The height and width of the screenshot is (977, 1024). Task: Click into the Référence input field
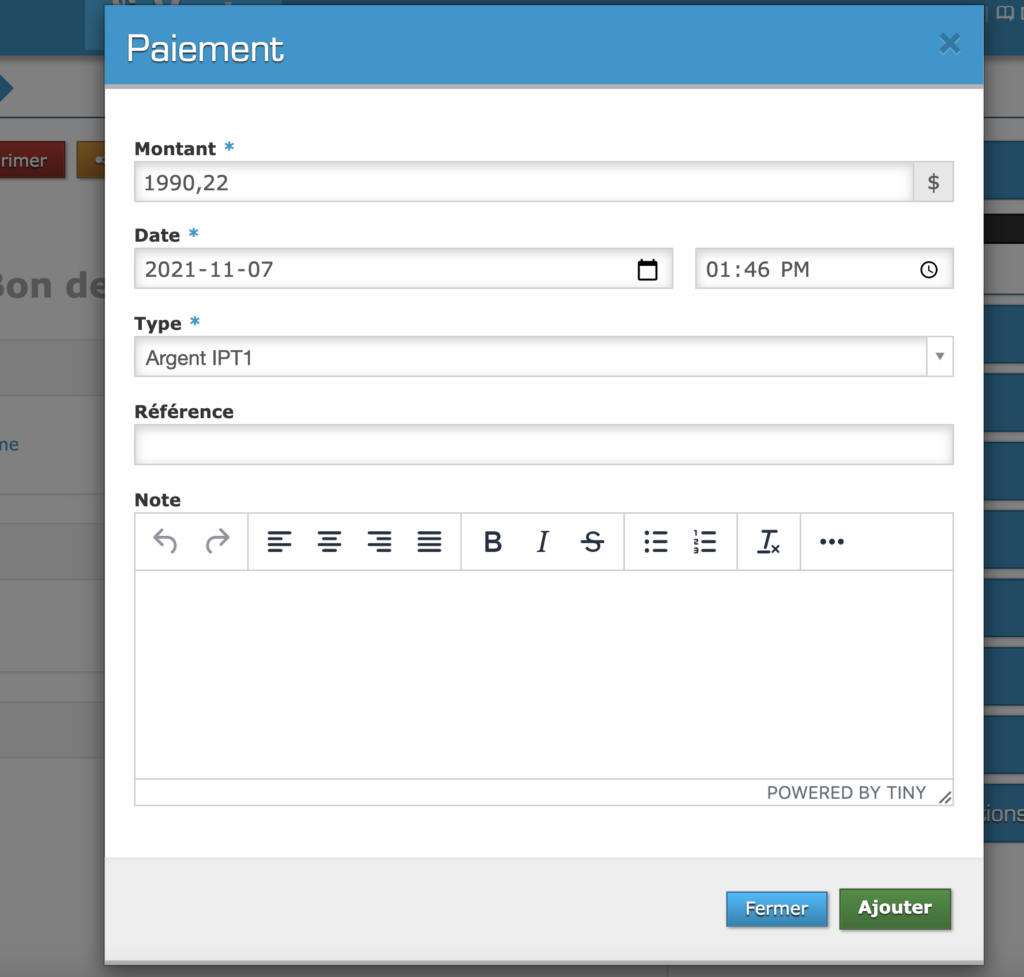click(x=543, y=445)
